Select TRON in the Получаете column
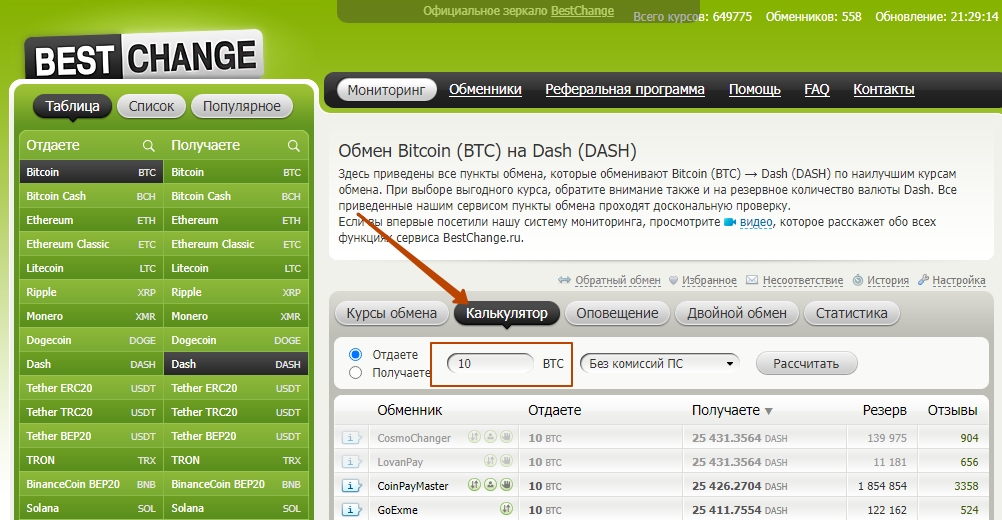This screenshot has height=520, width=1002. (236, 460)
